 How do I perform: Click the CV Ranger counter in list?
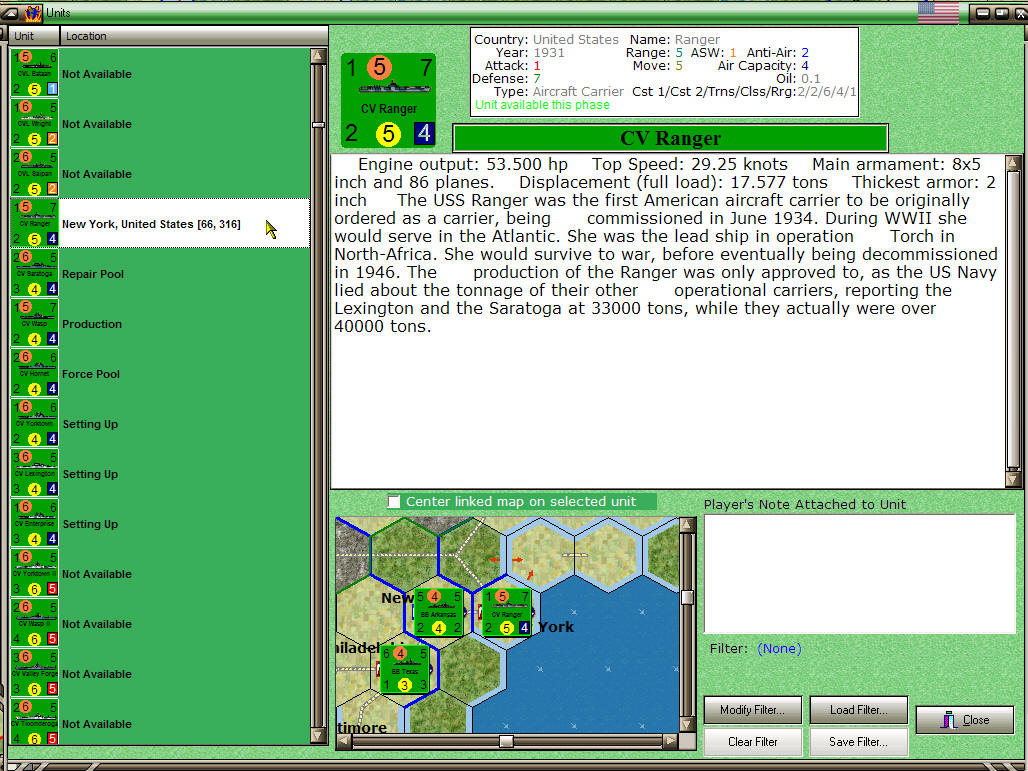coord(35,223)
